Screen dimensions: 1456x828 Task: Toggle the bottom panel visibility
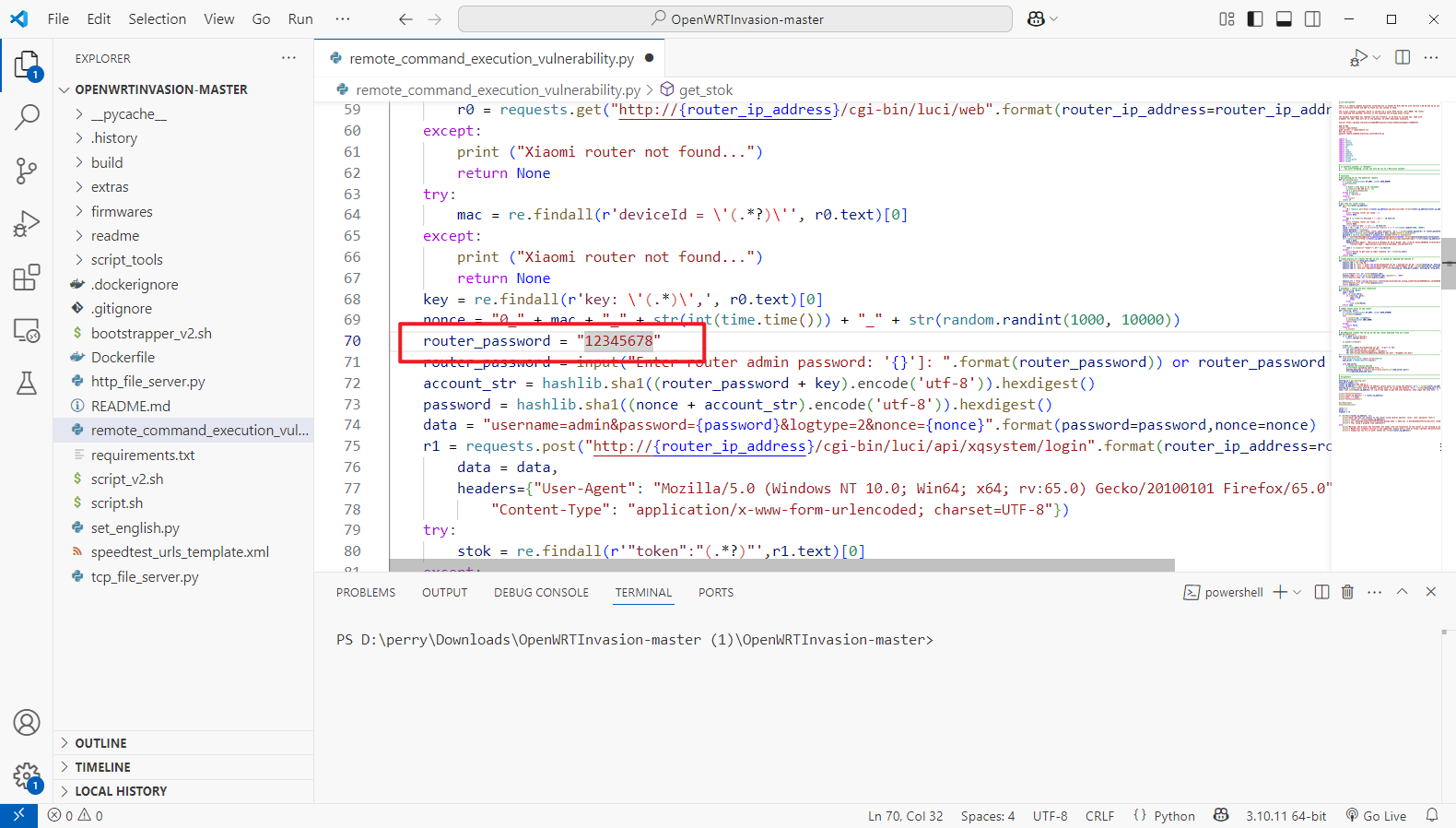[1284, 19]
